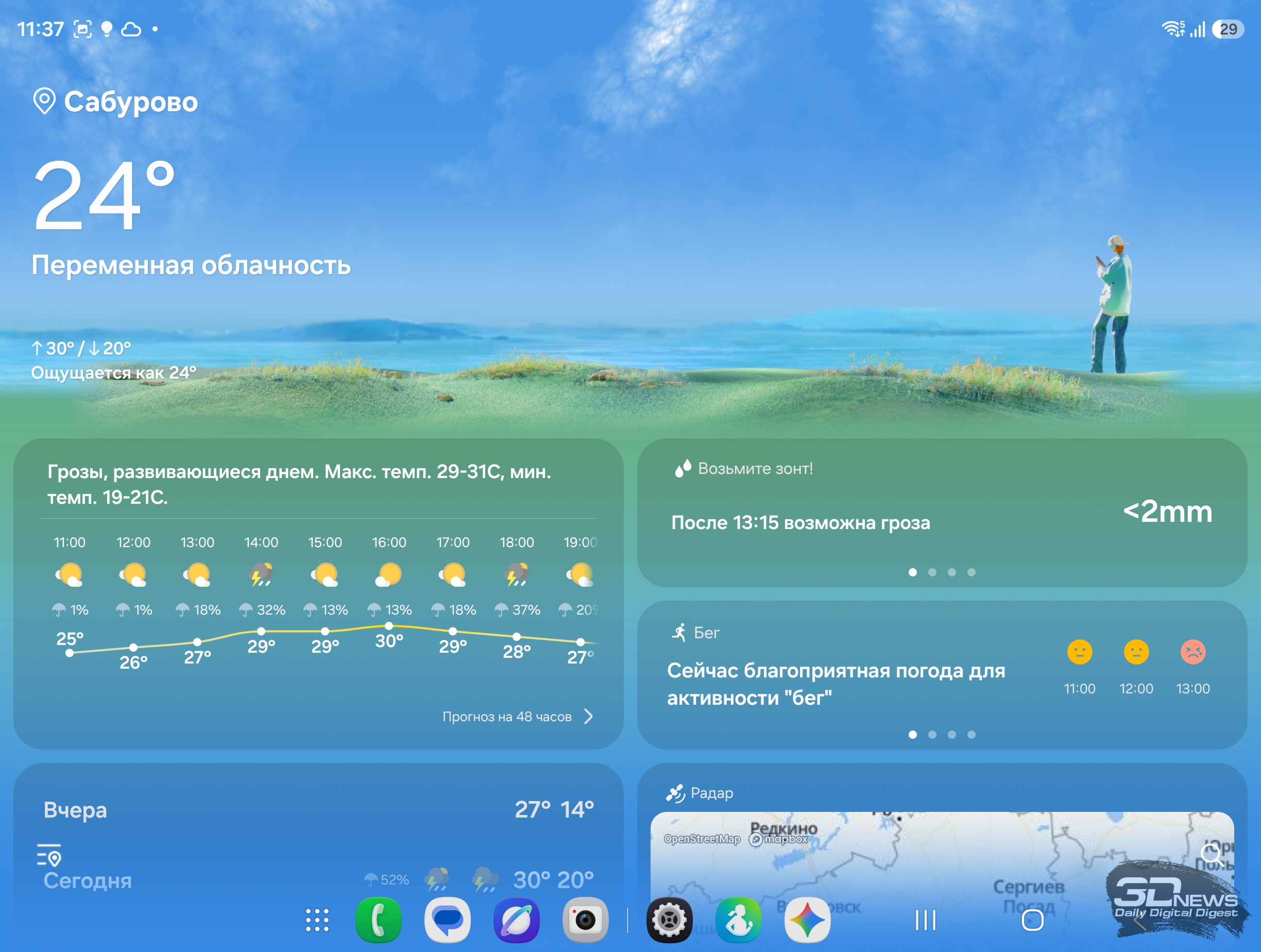Tap the Recents navigation button with three lines
Viewport: 1261px width, 952px height.
(x=925, y=920)
